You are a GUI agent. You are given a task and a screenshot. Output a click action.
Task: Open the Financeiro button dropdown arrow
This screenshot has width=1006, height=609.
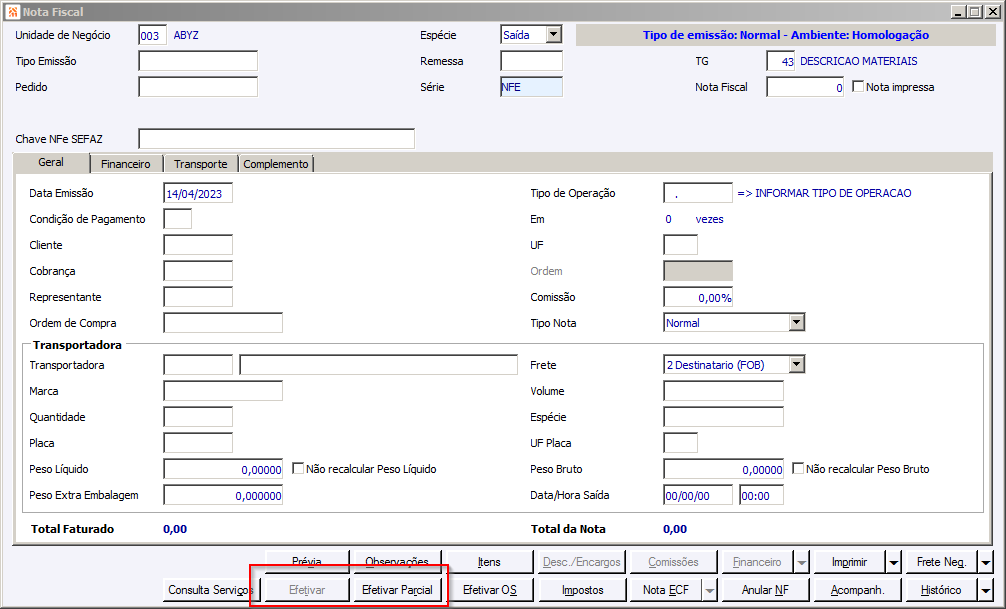801,562
